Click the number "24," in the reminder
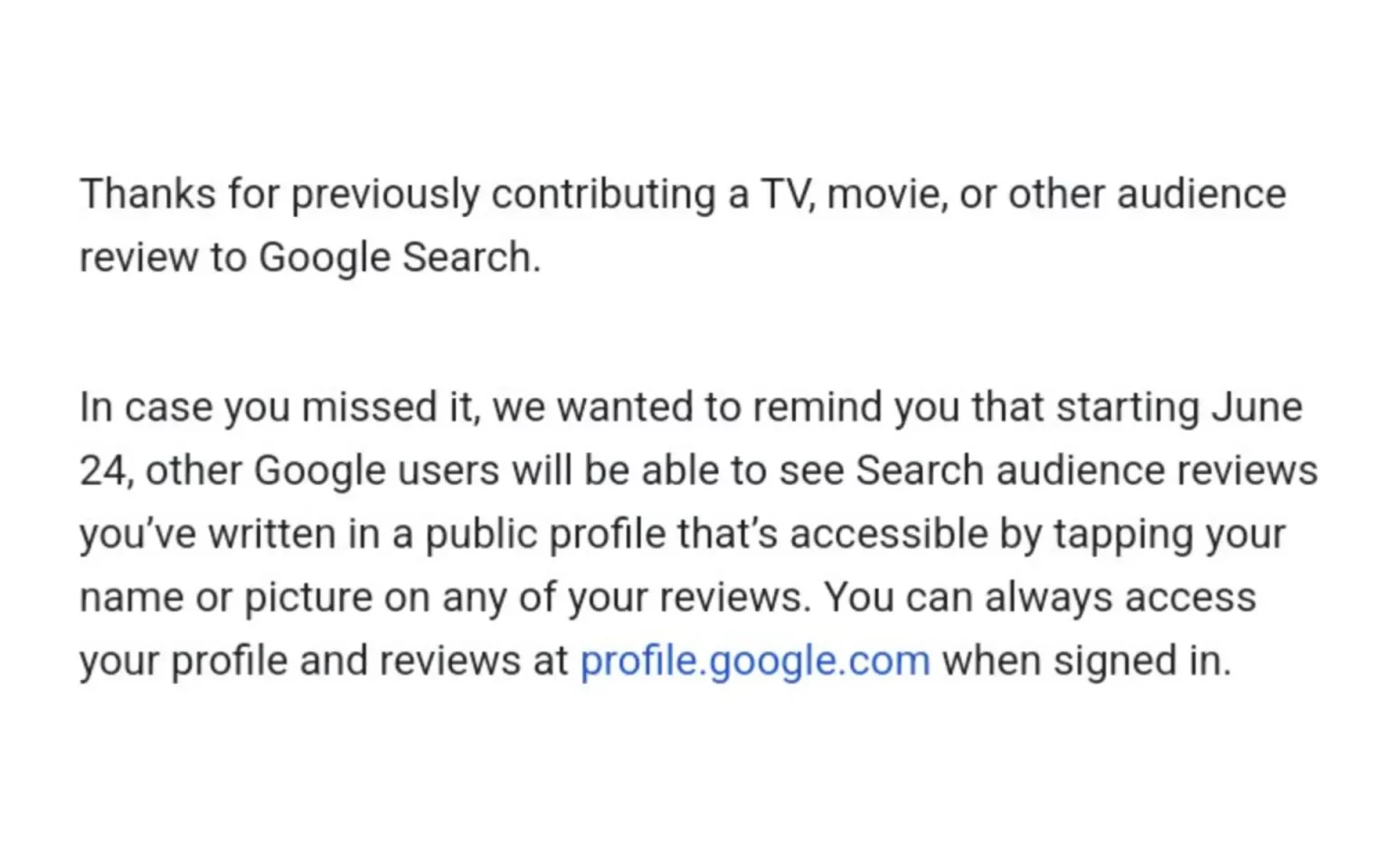 coord(107,471)
